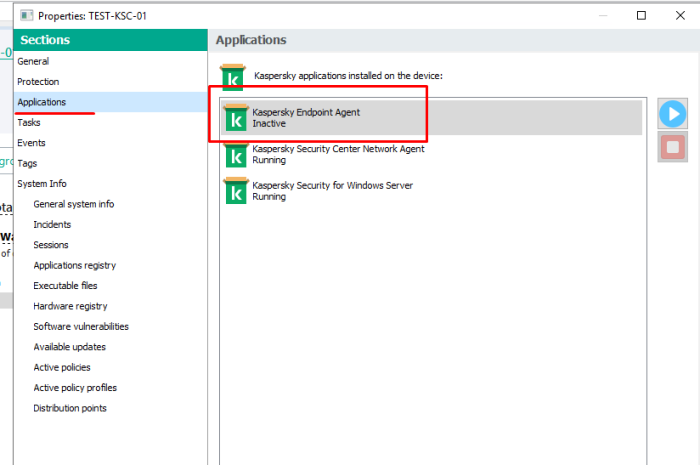Open the Distribution points subsection
Viewport: 700px width, 465px height.
pos(70,408)
